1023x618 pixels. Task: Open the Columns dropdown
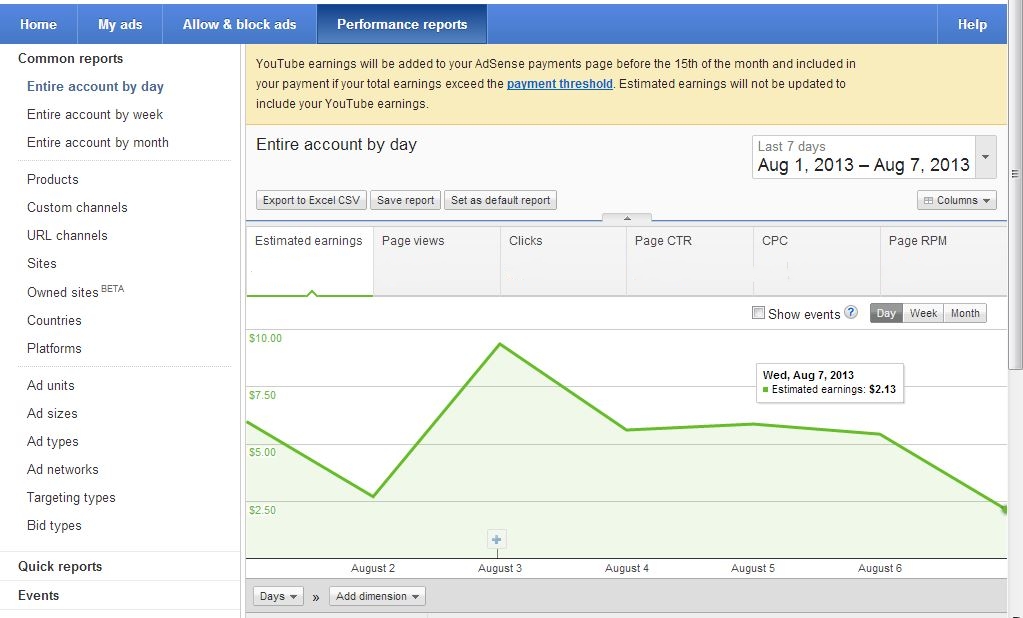tap(957, 200)
